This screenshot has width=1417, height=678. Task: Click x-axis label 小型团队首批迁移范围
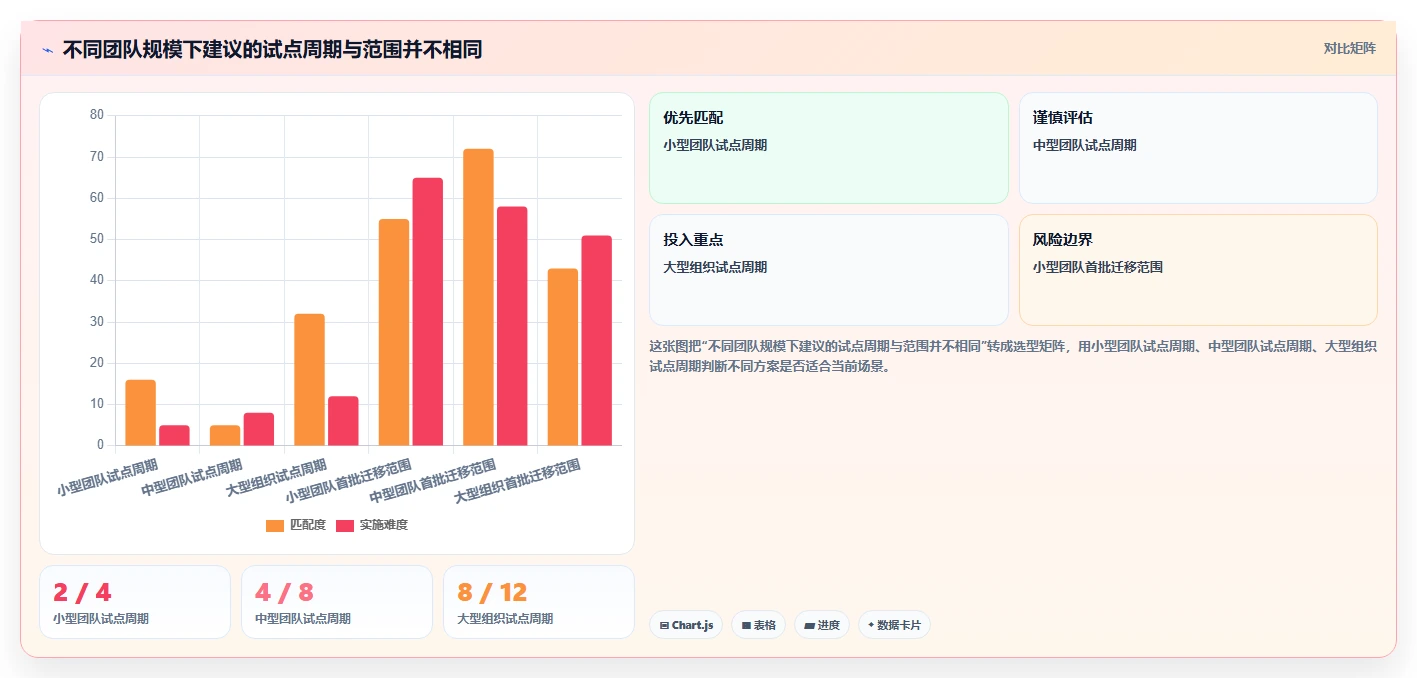click(x=349, y=482)
